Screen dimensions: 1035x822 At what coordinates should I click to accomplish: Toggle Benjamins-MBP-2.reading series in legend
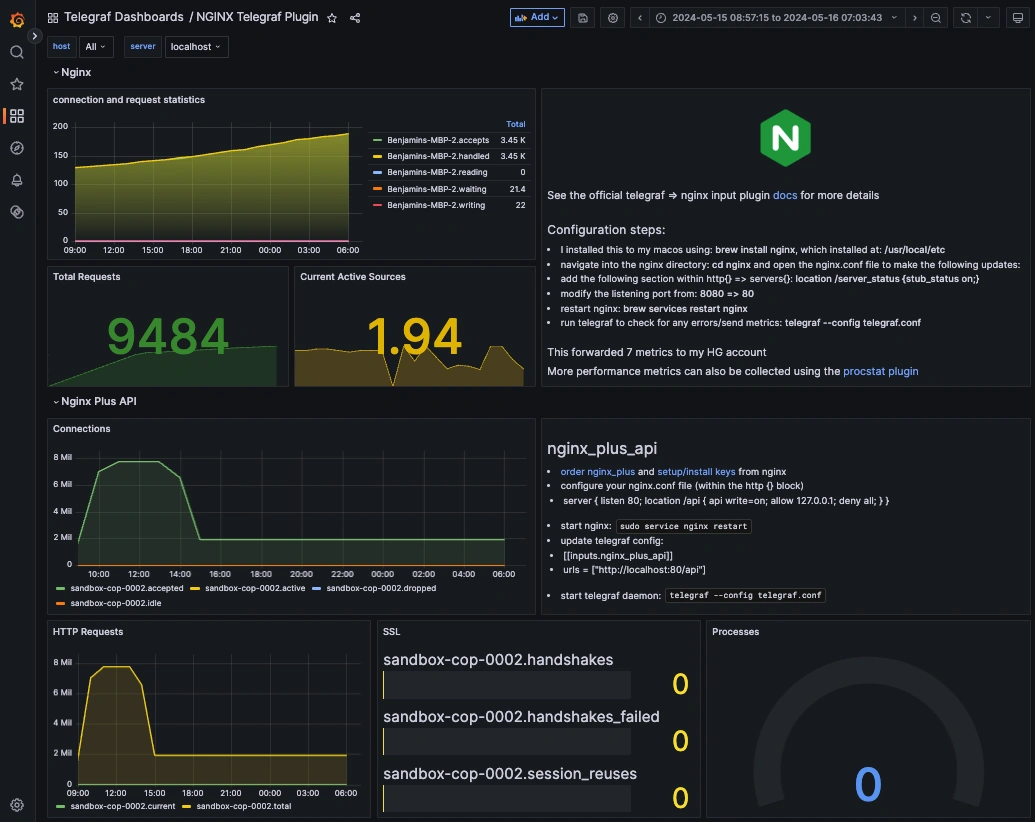[x=437, y=172]
